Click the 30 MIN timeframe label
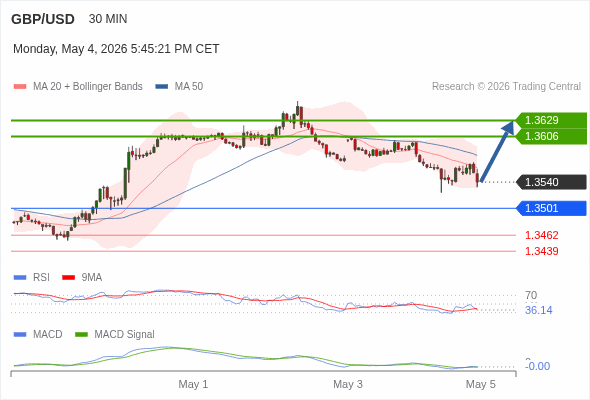This screenshot has height=400, width=590. 108,19
